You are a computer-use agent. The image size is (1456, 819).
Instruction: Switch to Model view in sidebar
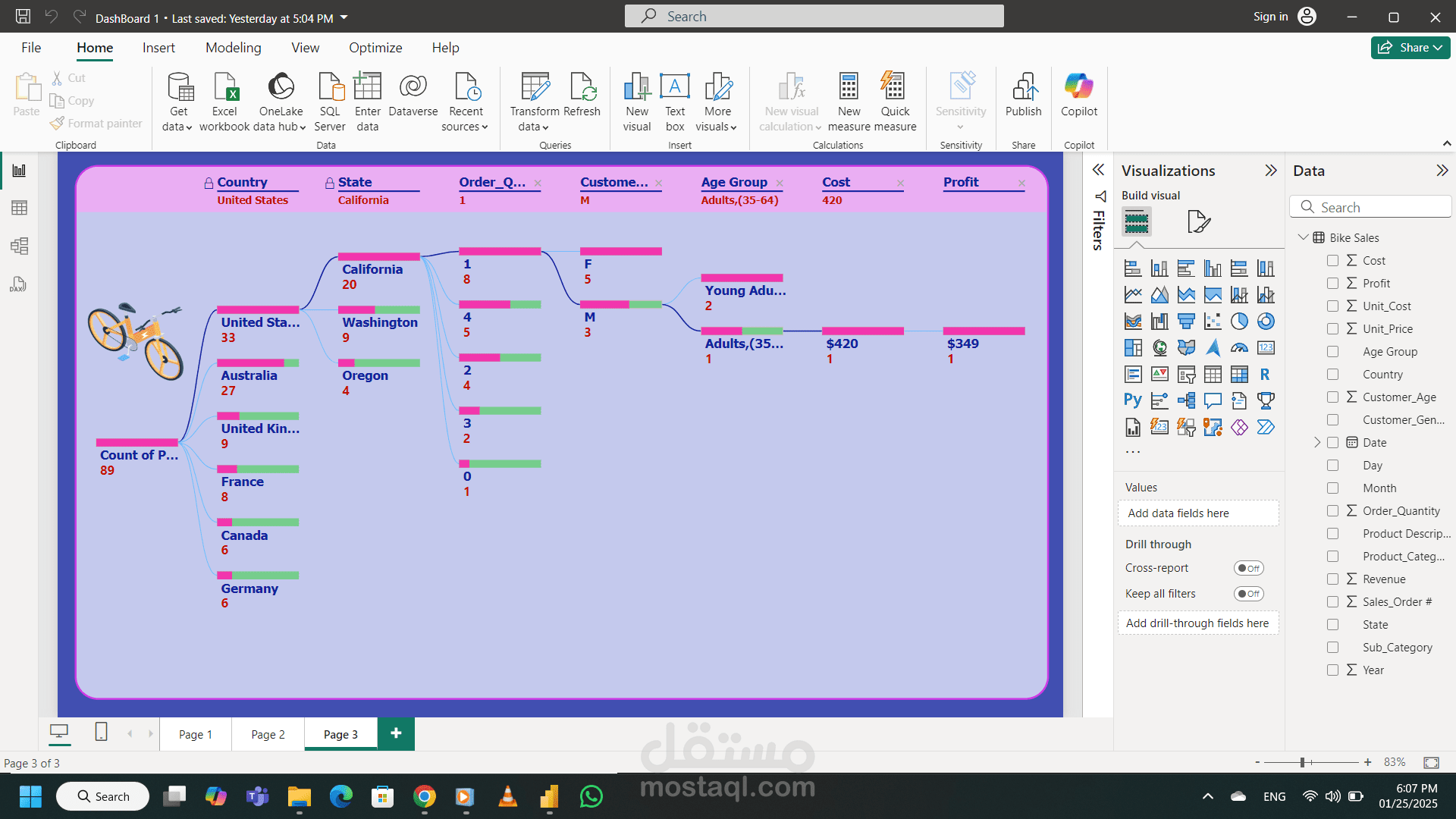[x=19, y=246]
